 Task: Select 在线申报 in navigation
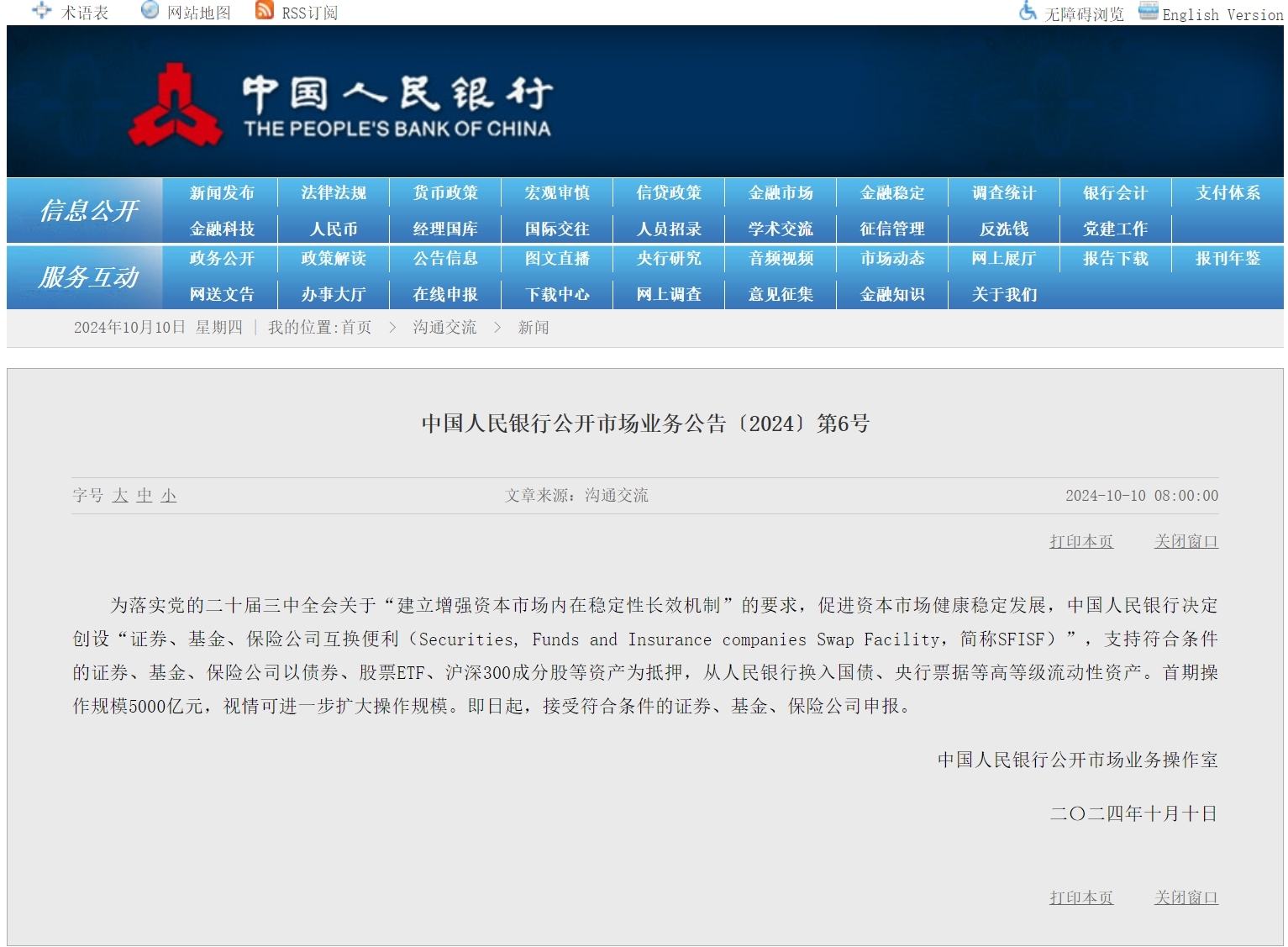(x=445, y=294)
